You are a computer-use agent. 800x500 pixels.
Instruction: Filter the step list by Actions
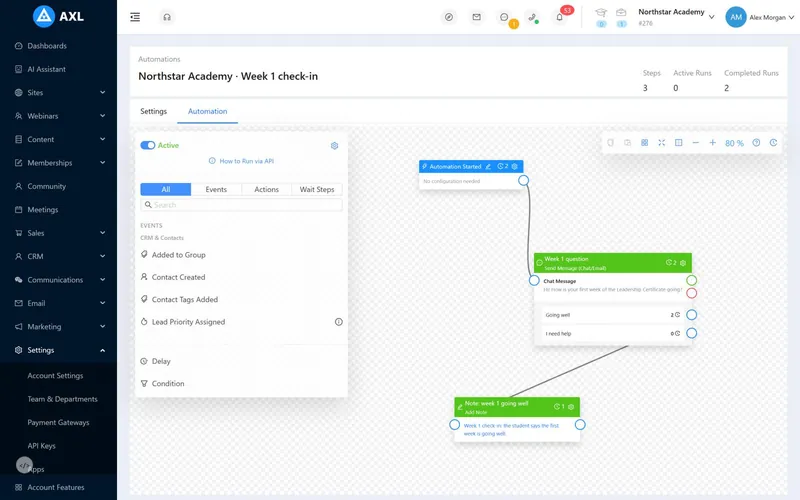point(266,189)
